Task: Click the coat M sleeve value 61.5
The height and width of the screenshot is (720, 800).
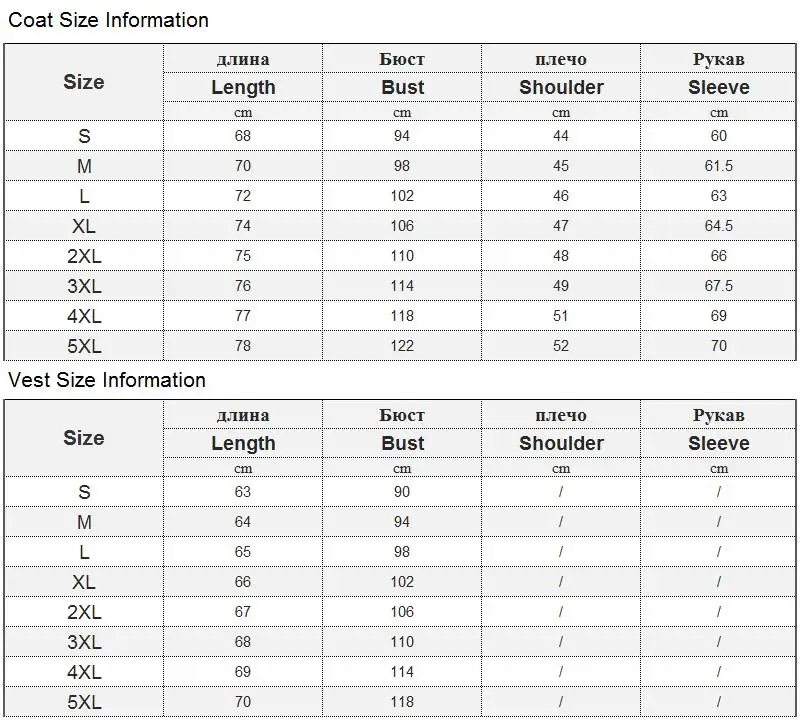Action: tap(718, 166)
